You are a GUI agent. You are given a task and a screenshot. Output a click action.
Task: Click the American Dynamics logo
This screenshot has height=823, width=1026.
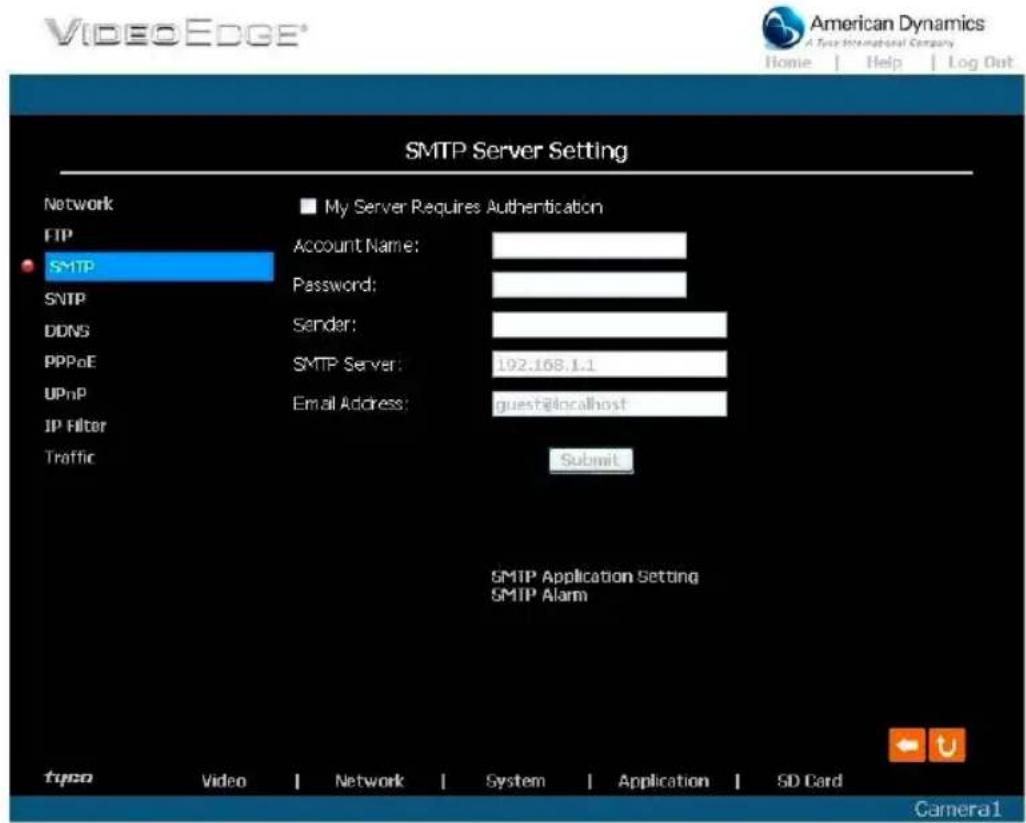click(x=874, y=28)
